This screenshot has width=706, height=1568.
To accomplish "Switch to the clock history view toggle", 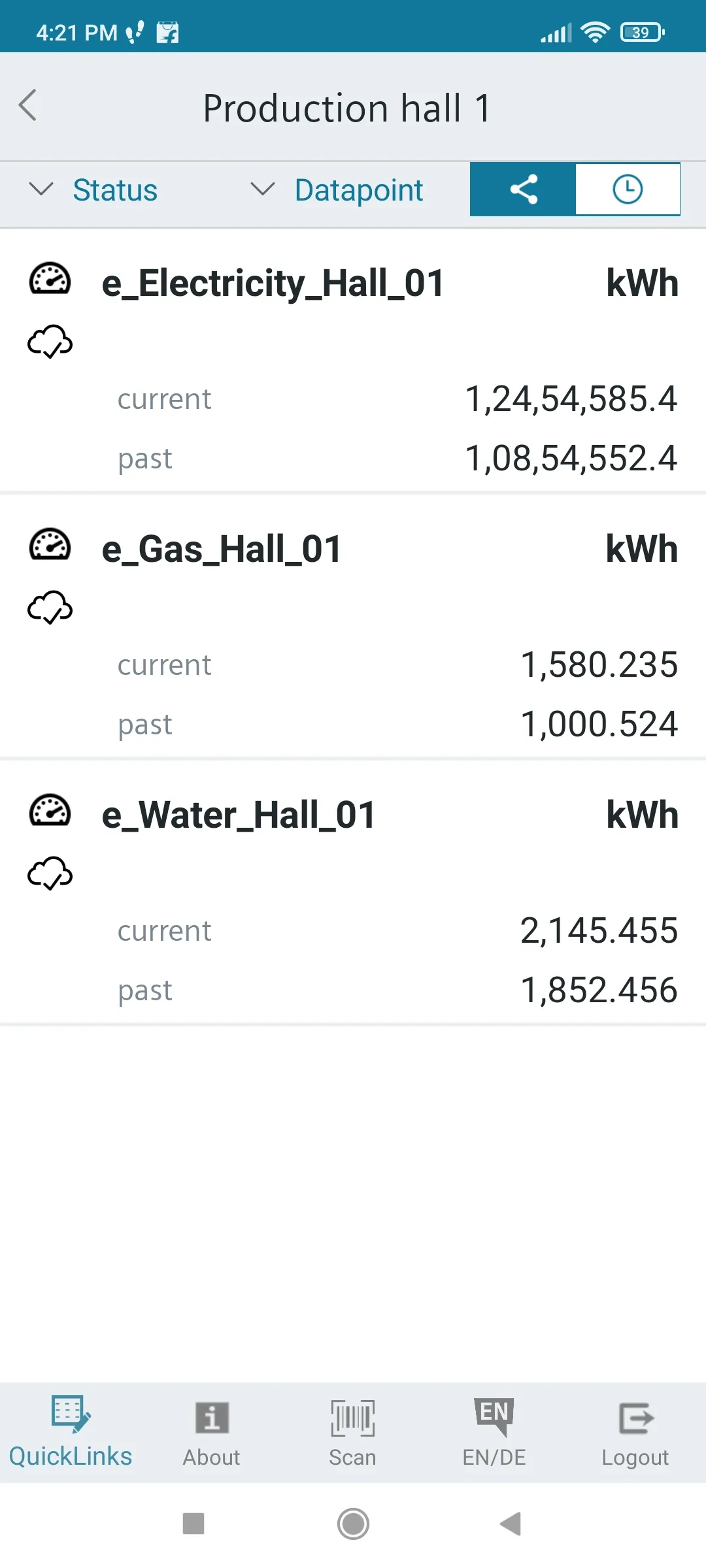I will pyautogui.click(x=628, y=189).
